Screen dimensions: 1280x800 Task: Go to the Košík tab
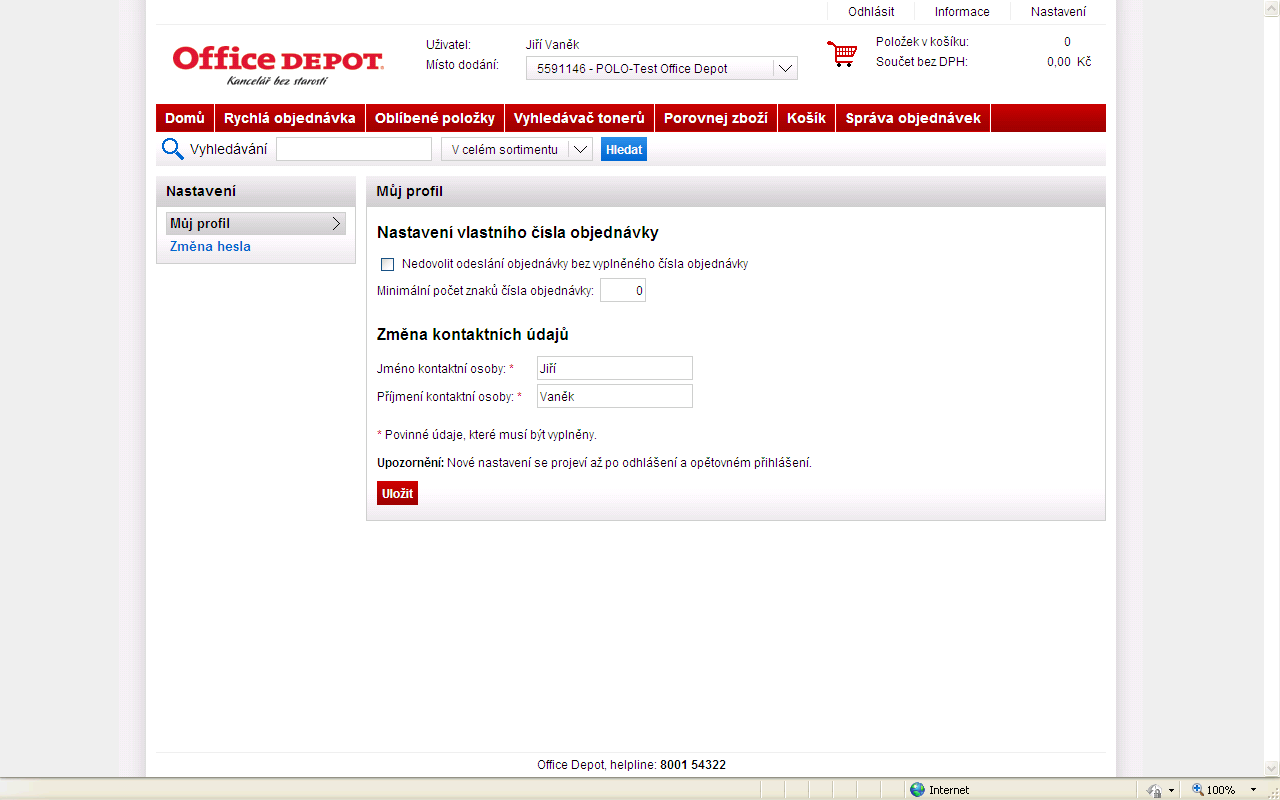point(806,118)
